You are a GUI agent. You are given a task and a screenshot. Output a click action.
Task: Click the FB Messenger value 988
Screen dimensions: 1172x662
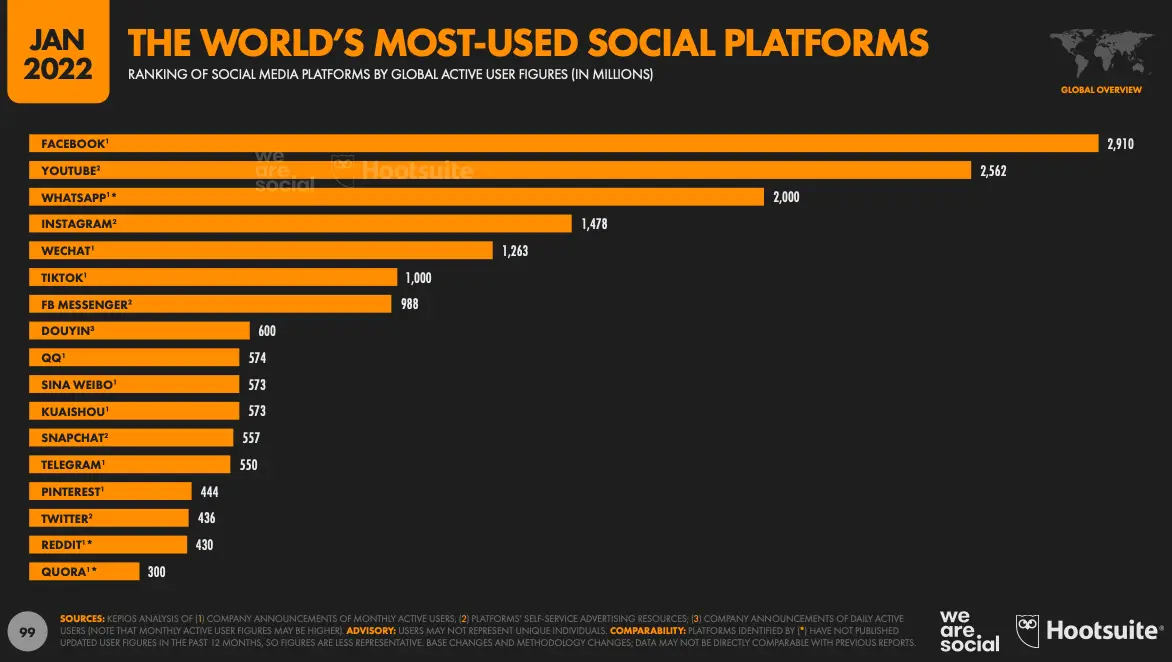pos(409,304)
